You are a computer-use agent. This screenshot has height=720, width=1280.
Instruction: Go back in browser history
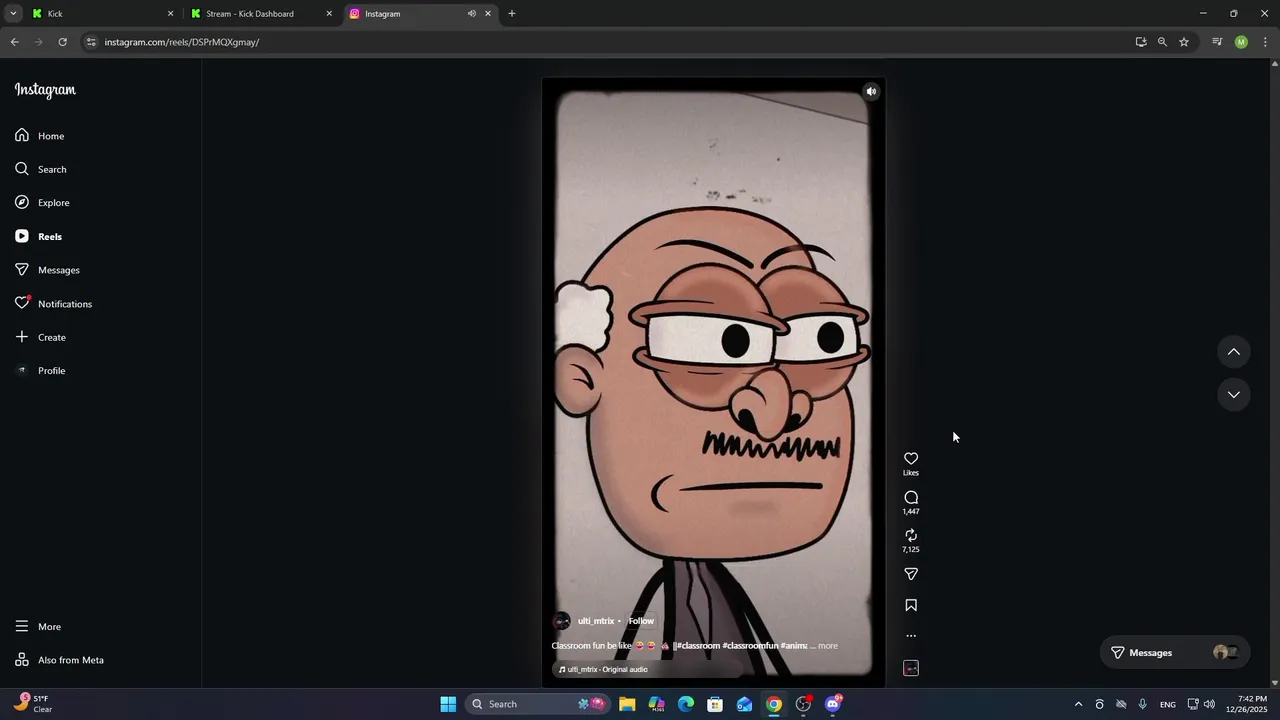pyautogui.click(x=14, y=42)
